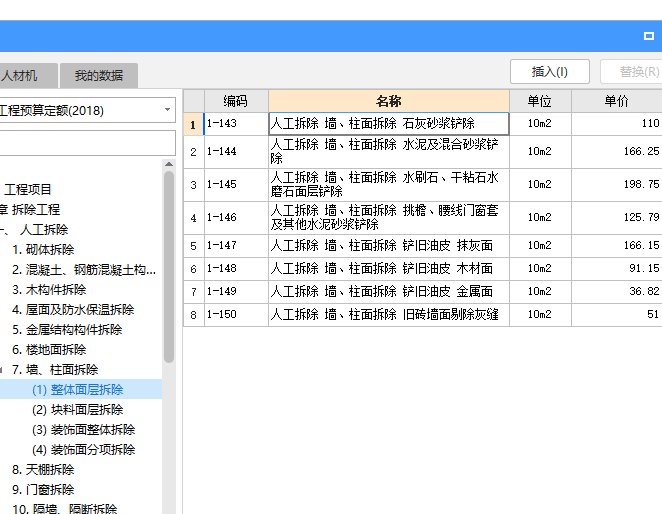Screen dimensions: 662x514
Task: Select name cell 水泥及混合砂浆铲除
Action: tap(389, 152)
